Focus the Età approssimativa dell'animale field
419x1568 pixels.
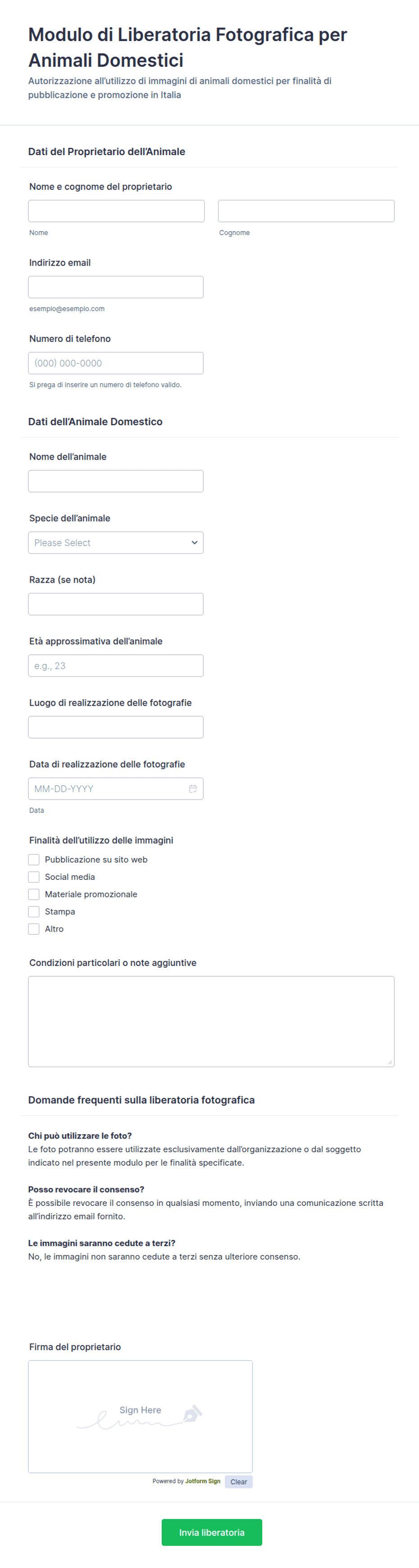(115, 665)
